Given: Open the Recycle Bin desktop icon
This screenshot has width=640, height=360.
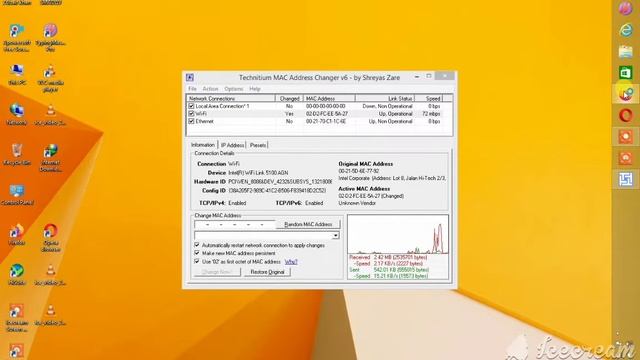Looking at the screenshot, I should tap(17, 155).
